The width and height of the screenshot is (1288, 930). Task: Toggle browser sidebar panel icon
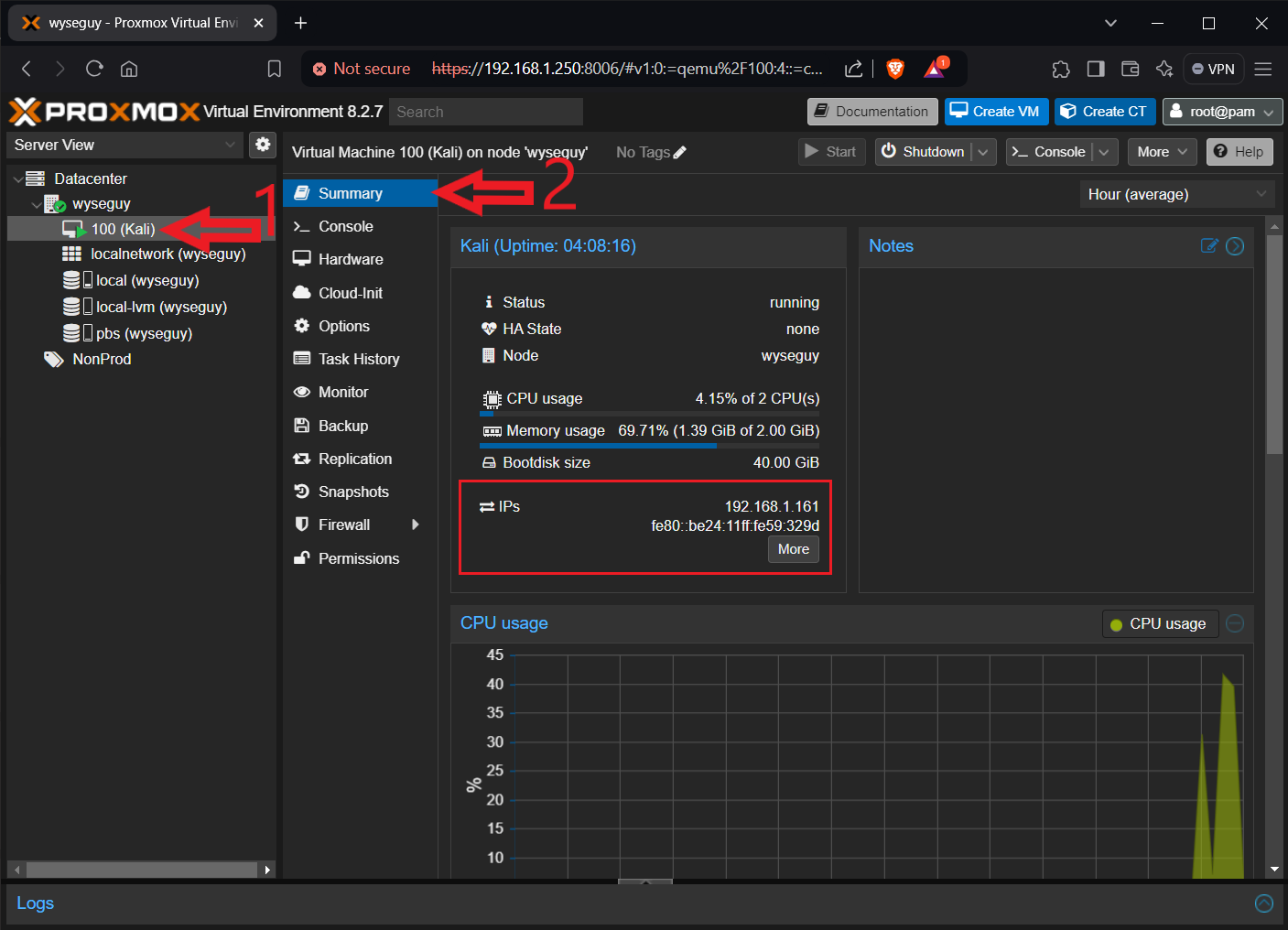tap(1096, 69)
